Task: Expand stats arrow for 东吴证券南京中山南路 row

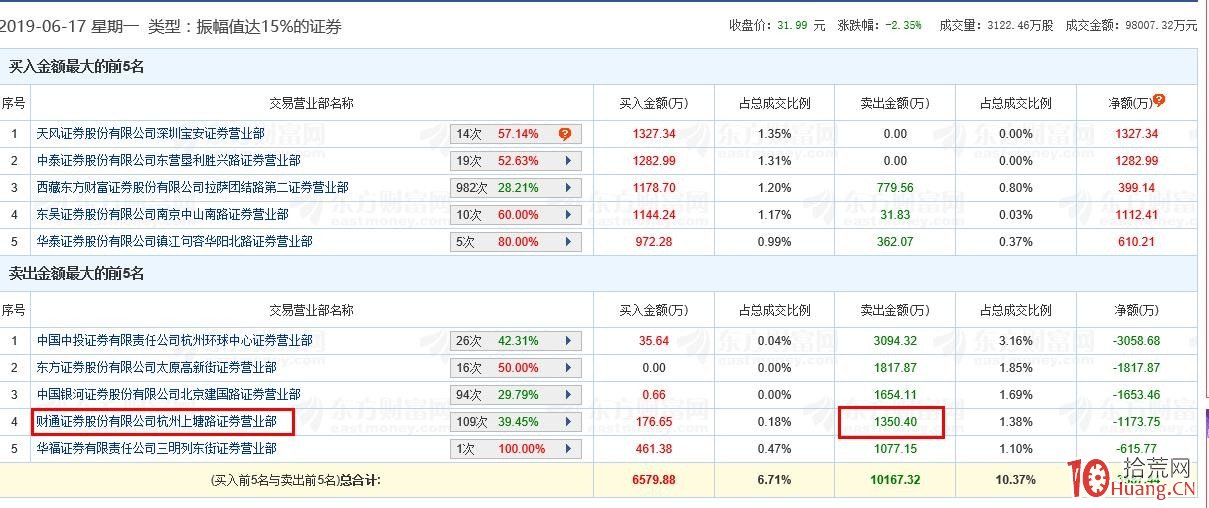Action: click(568, 215)
